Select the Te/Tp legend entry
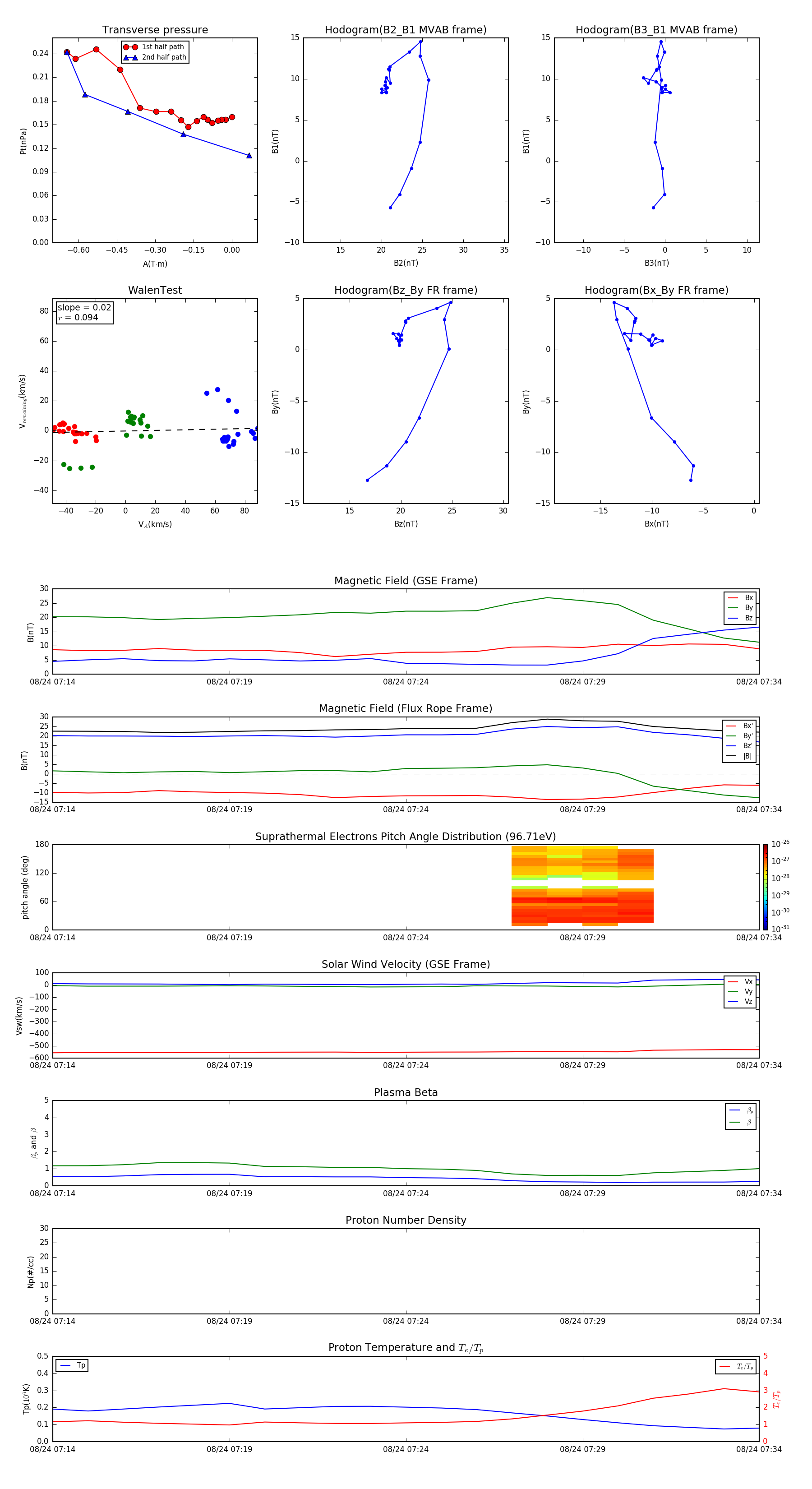 [736, 1366]
